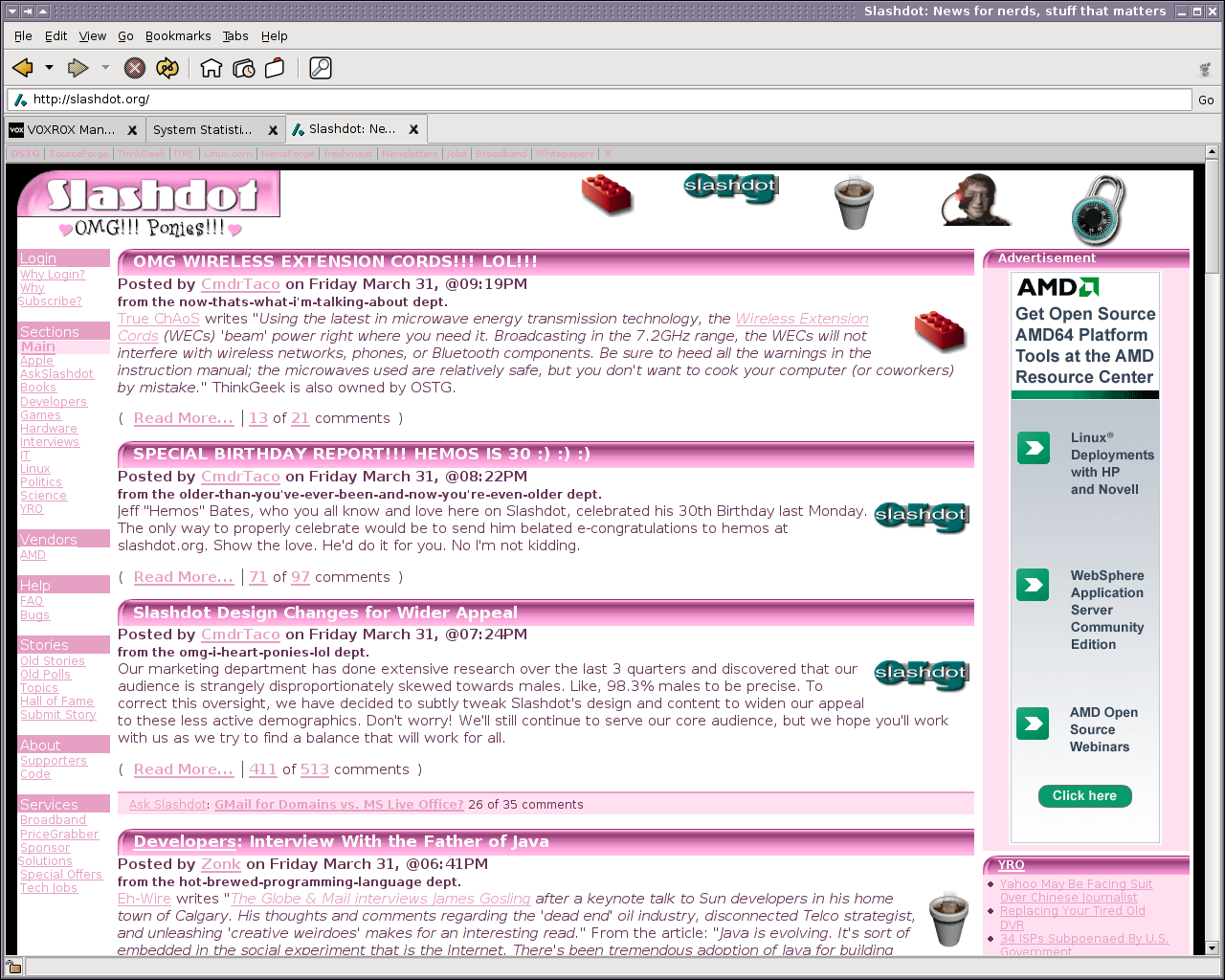
Task: Click the combination padlock topic icon
Action: click(x=1099, y=210)
